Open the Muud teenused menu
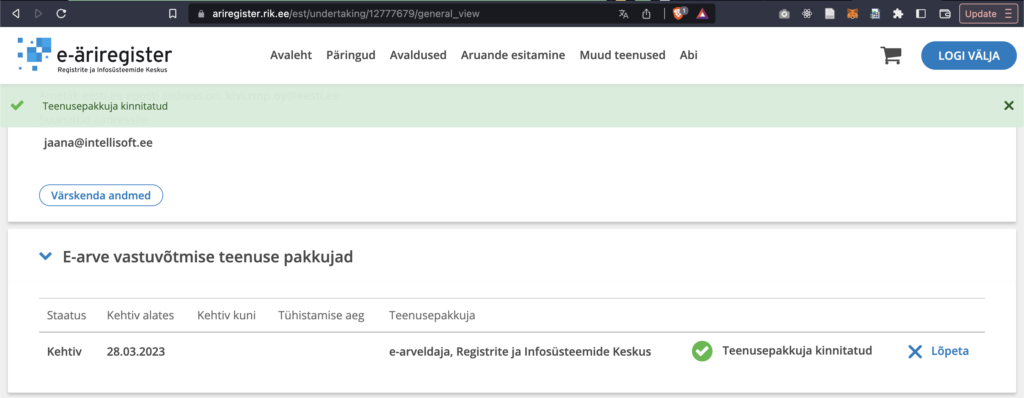Screen dimensions: 1024x398 coord(622,55)
